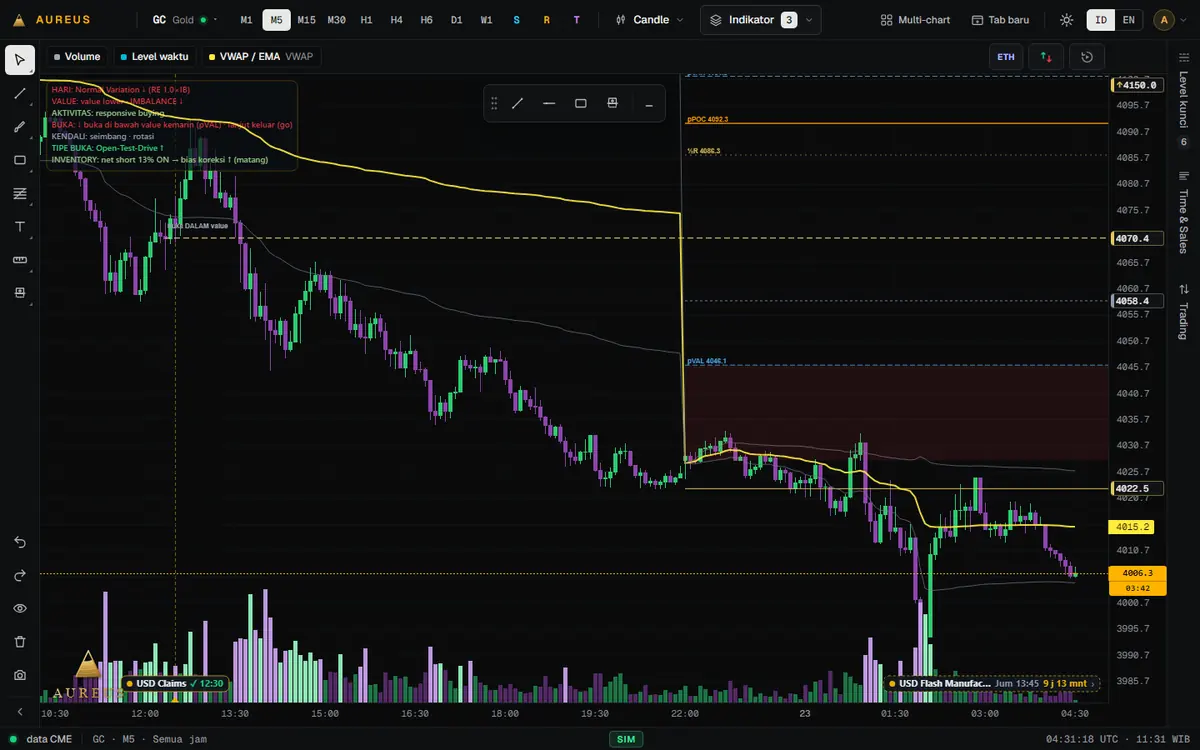This screenshot has height=750, width=1200.
Task: Open the Candle chart type dropdown
Action: pos(651,20)
